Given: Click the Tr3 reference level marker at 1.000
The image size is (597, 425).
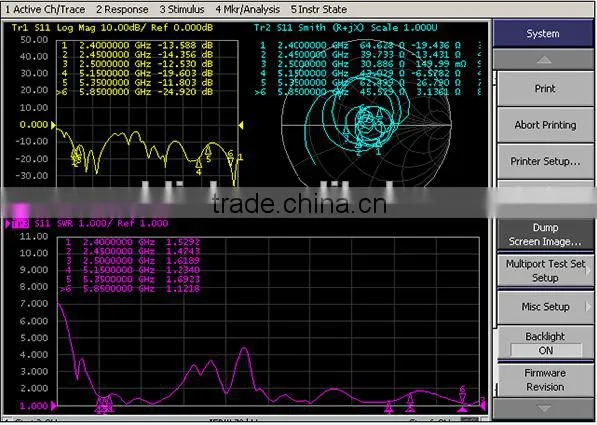Looking at the screenshot, I should [x=53, y=406].
